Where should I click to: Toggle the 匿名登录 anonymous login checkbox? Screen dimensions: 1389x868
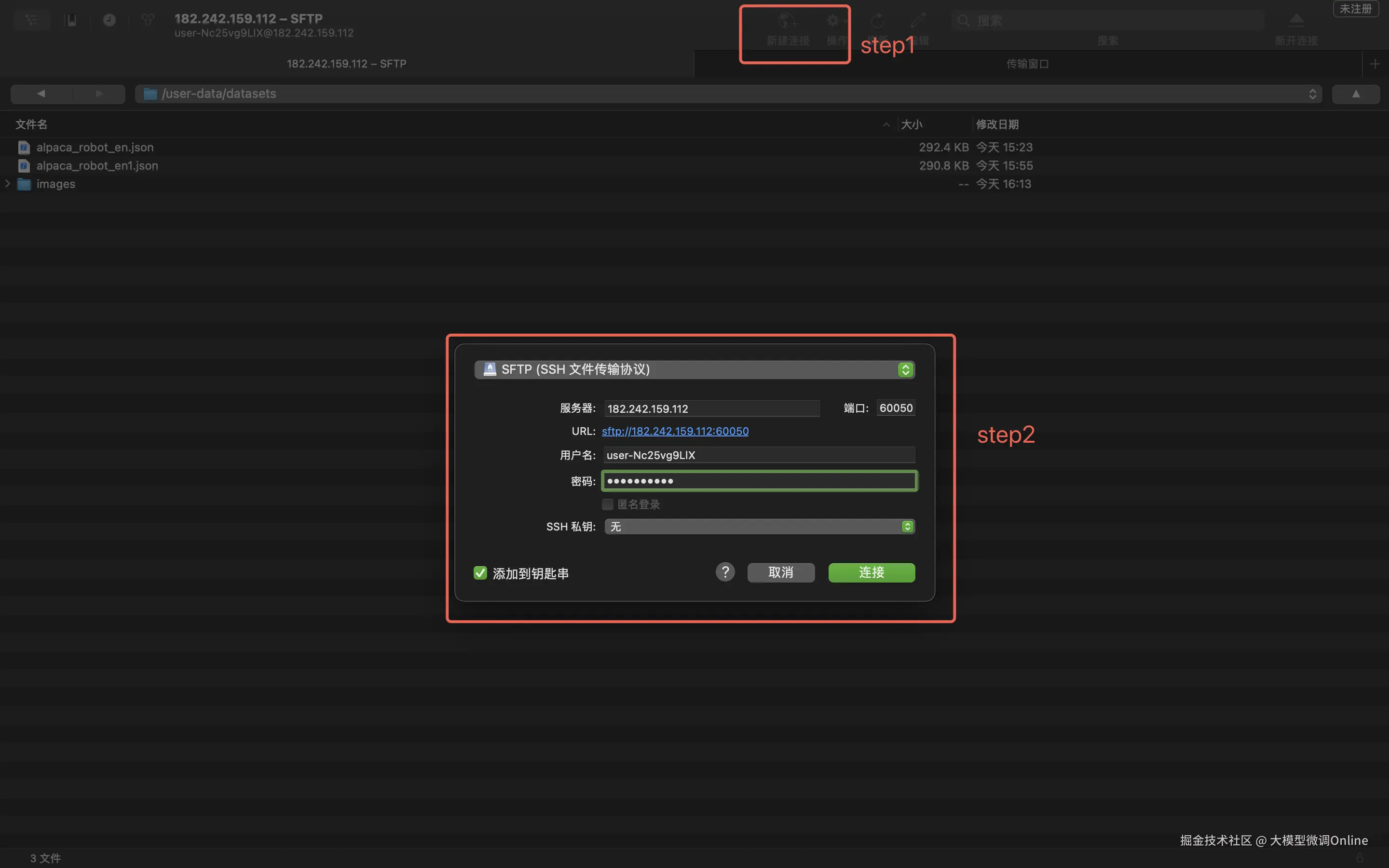(x=607, y=504)
